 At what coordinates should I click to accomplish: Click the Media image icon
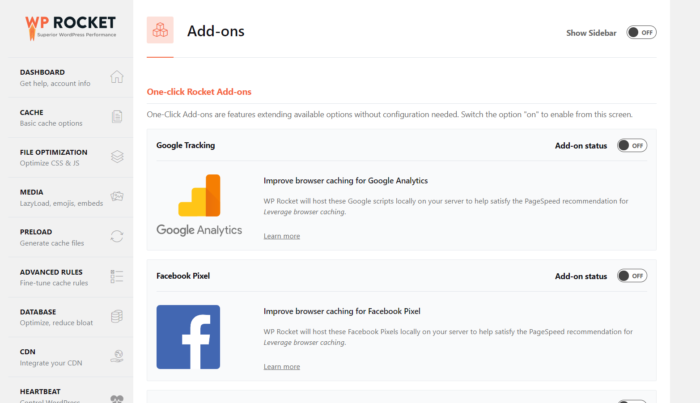tap(117, 196)
